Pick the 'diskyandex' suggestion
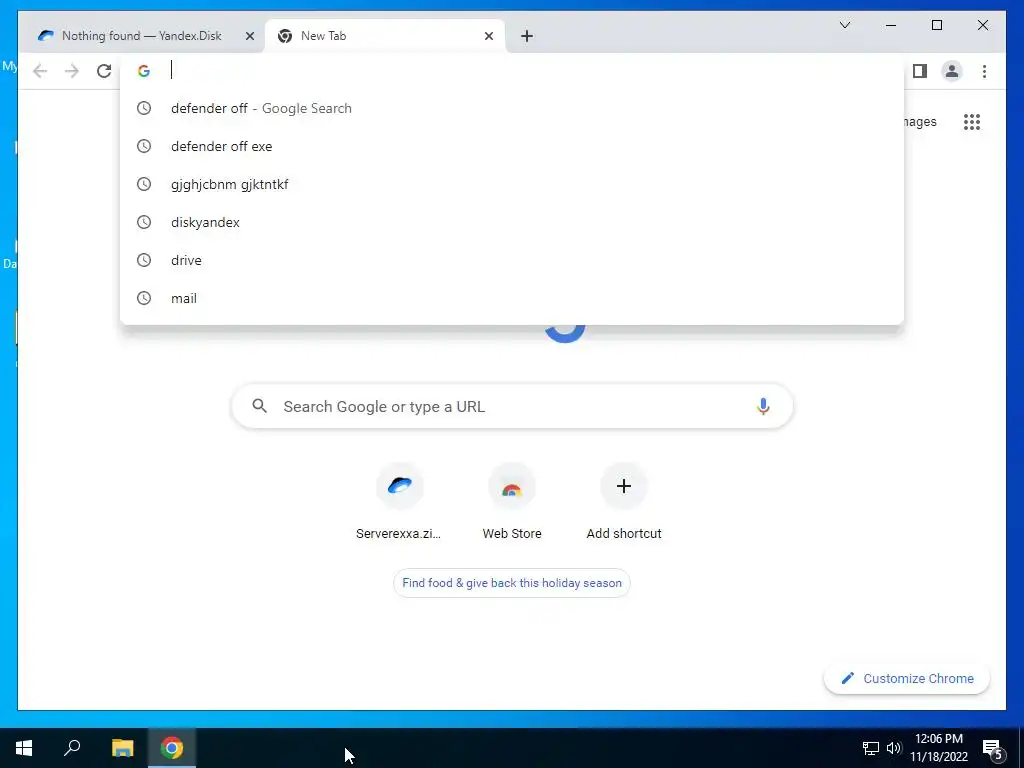The width and height of the screenshot is (1024, 768). [512, 222]
